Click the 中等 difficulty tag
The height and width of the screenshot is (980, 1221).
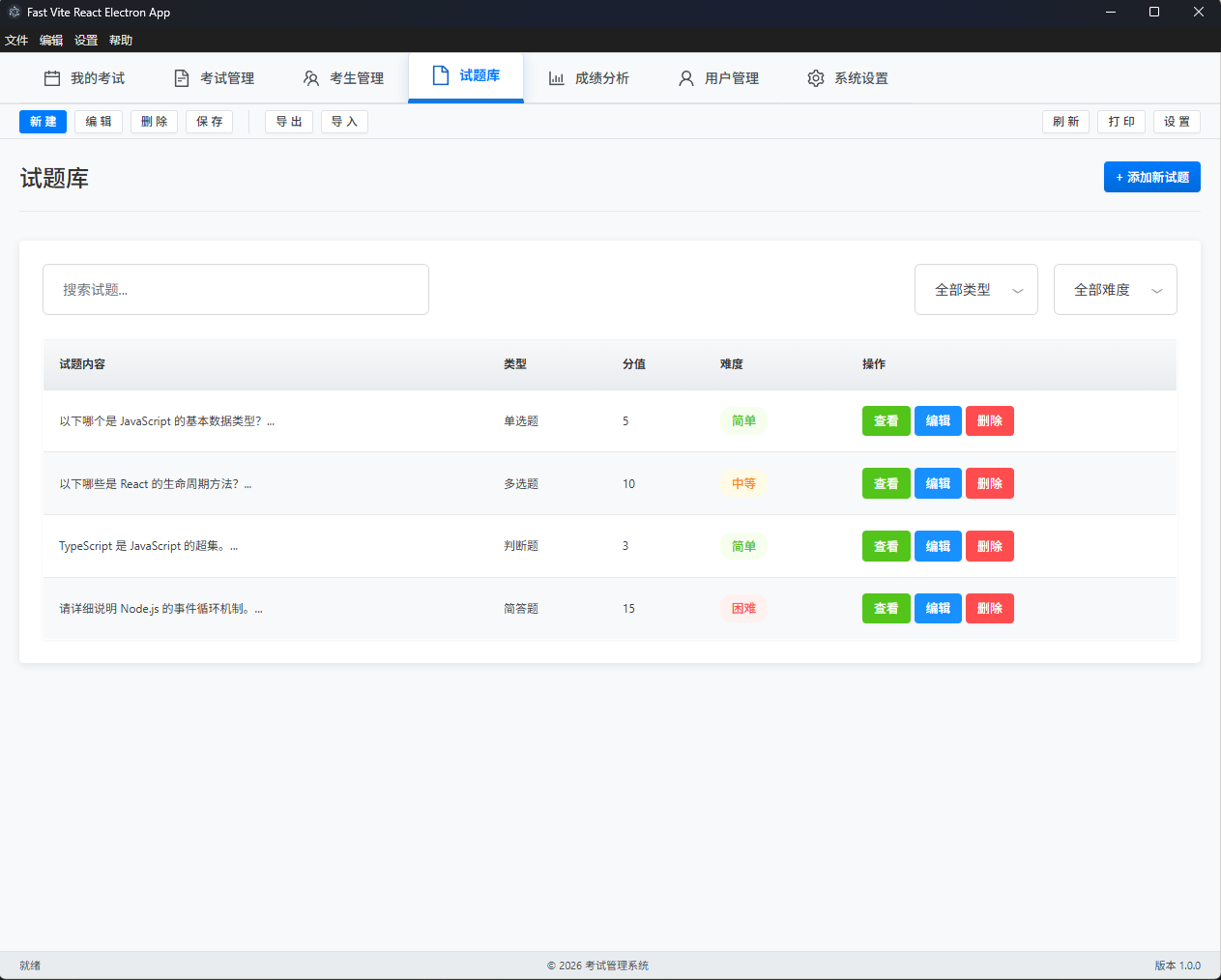pyautogui.click(x=743, y=484)
